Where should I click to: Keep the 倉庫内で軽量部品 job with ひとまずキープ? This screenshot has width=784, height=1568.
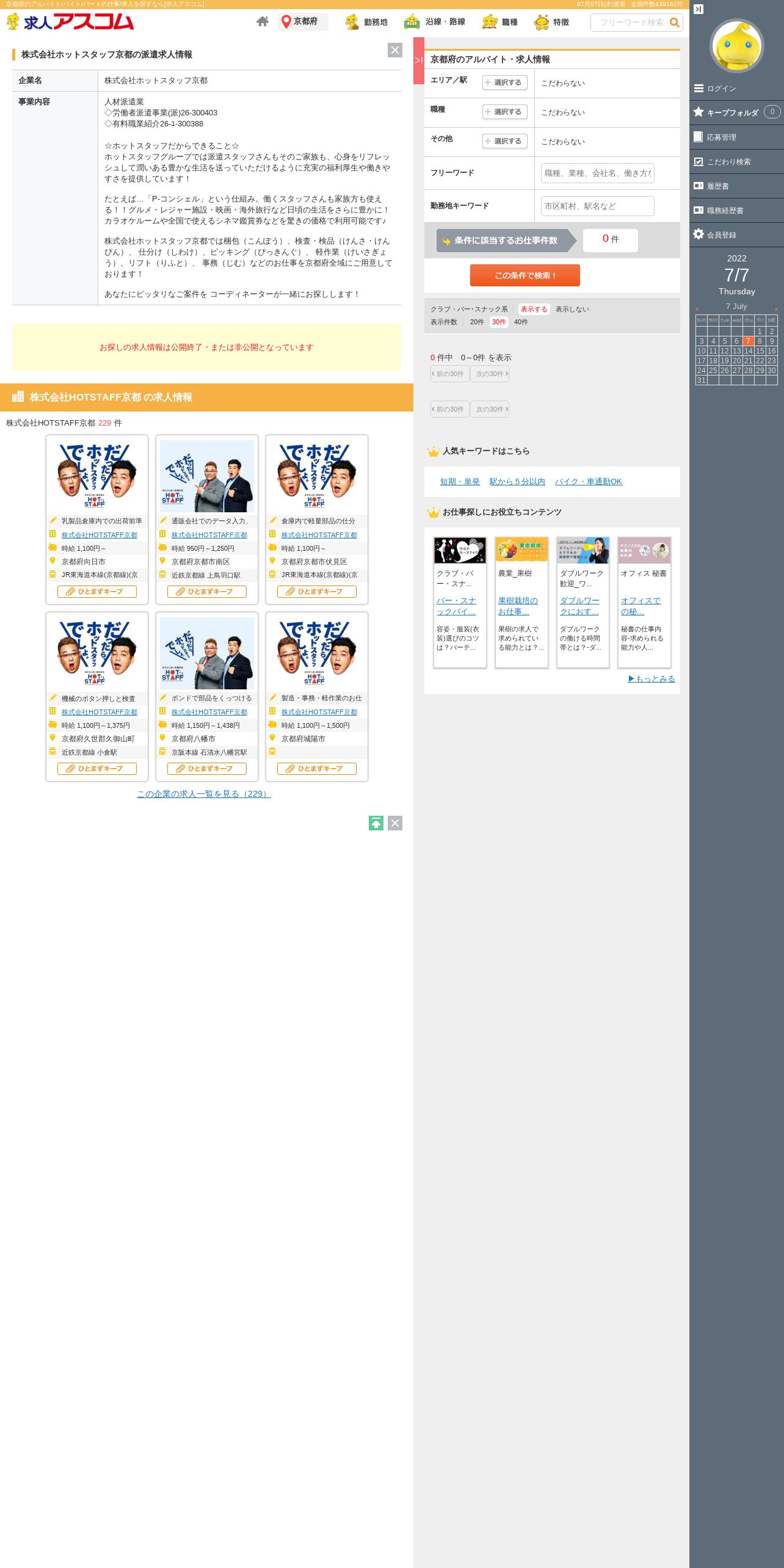317,592
